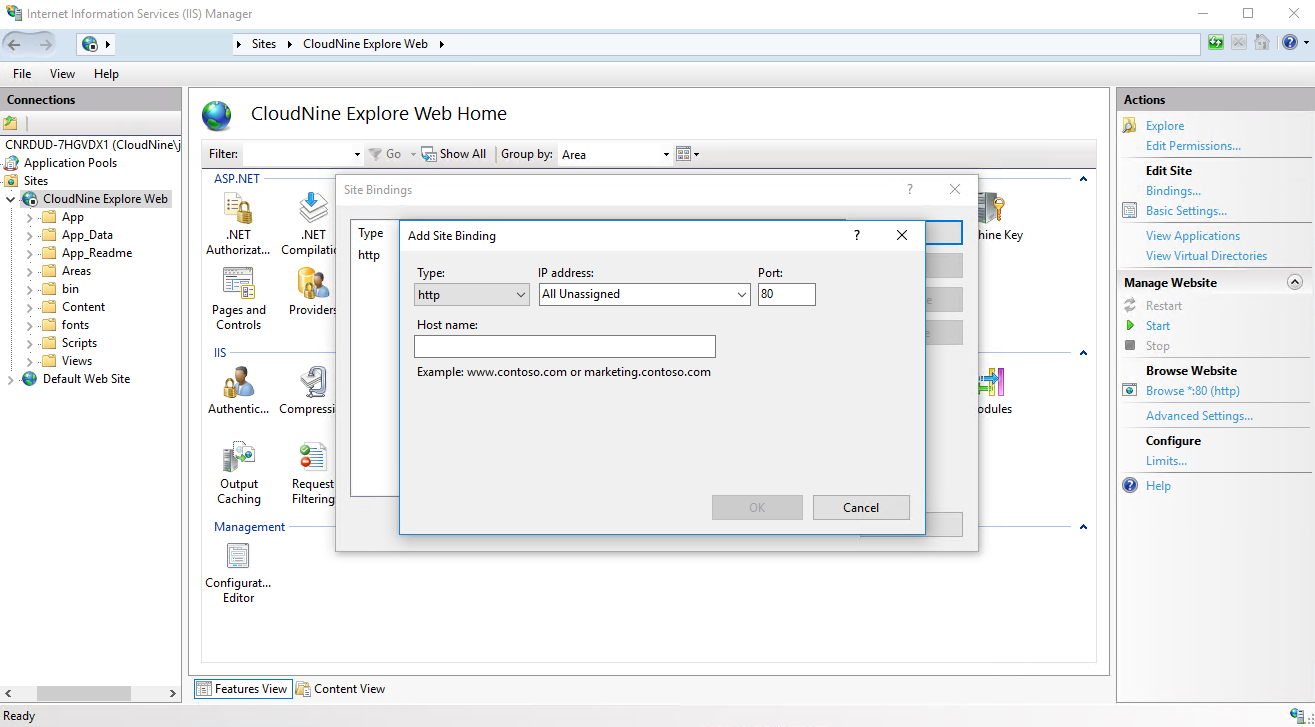Click the Filter text field
This screenshot has height=727, width=1315.
point(296,154)
